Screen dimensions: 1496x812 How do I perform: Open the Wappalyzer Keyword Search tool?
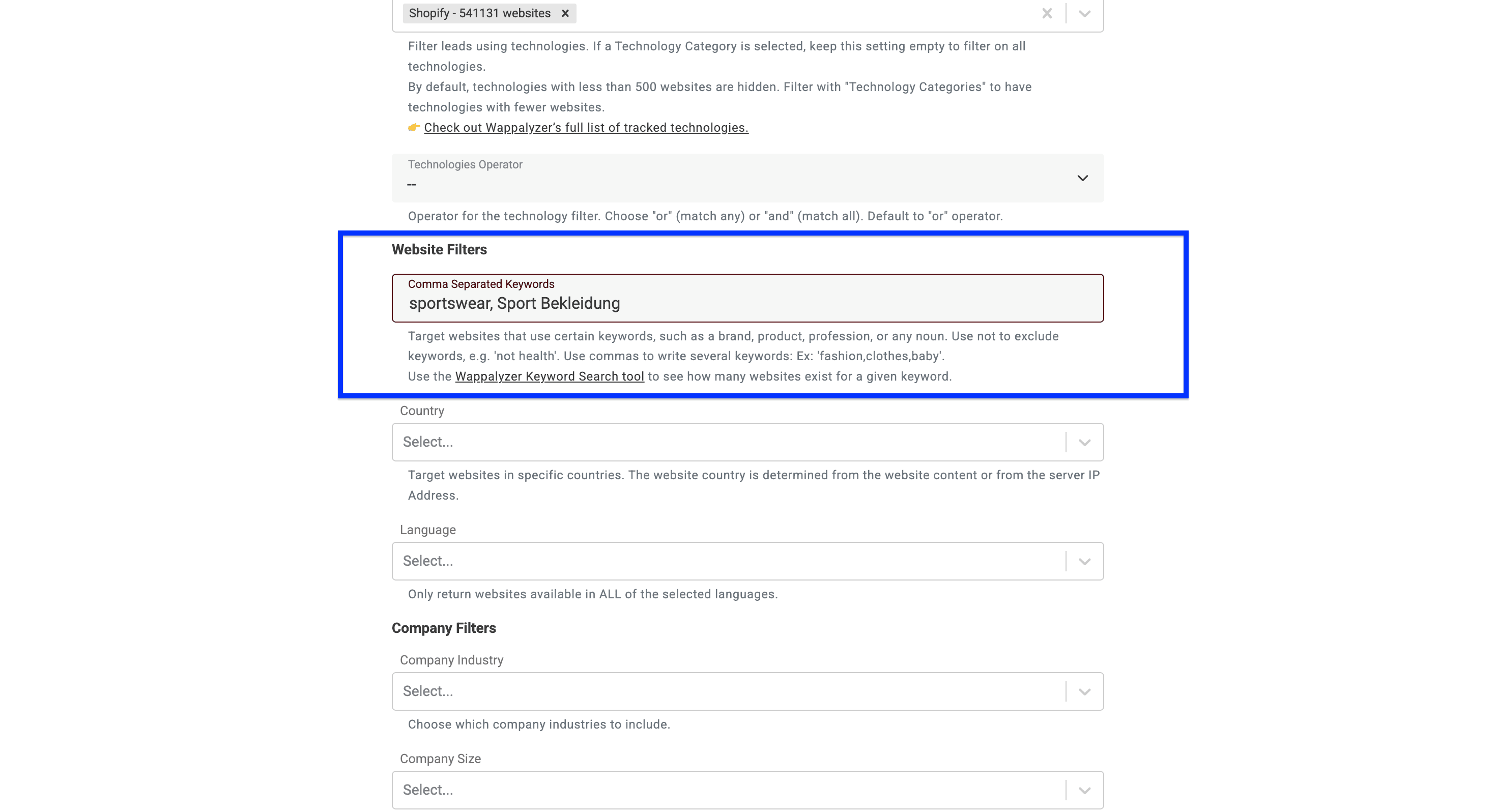coord(550,376)
